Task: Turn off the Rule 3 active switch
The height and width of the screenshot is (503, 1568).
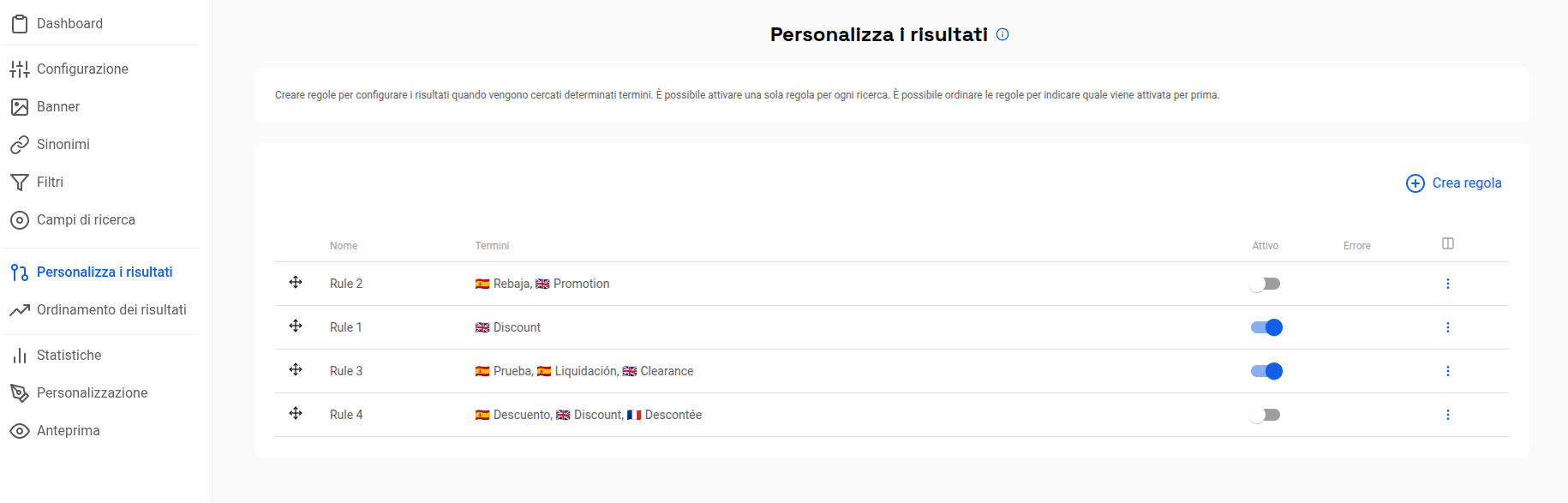Action: [x=1266, y=371]
